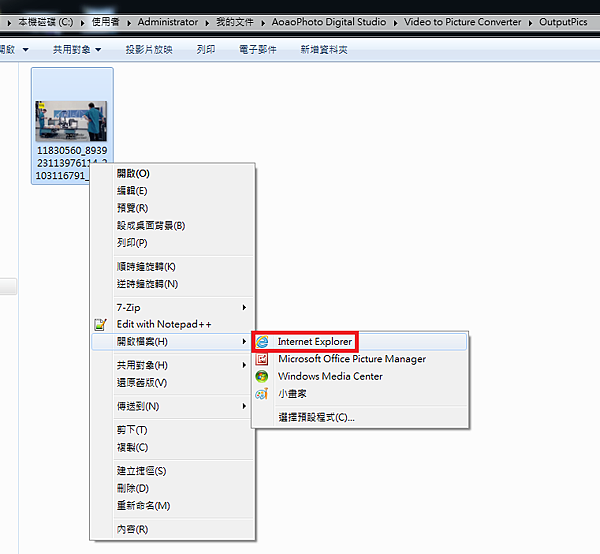Viewport: 600px width, 554px height.
Task: Select 複製(C) to copy the file
Action: 173,447
